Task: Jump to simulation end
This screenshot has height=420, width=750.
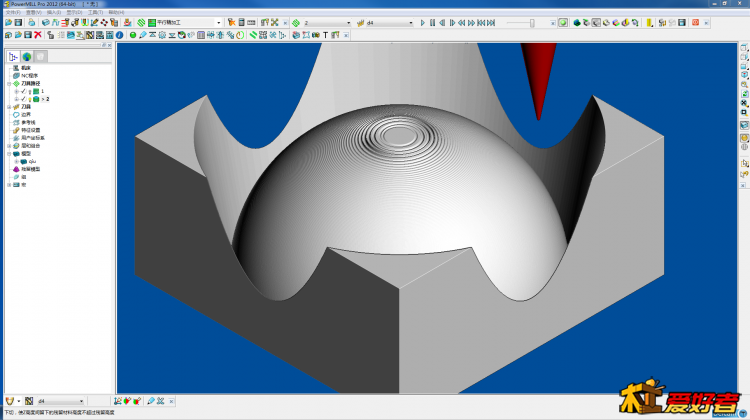Action: [x=491, y=22]
